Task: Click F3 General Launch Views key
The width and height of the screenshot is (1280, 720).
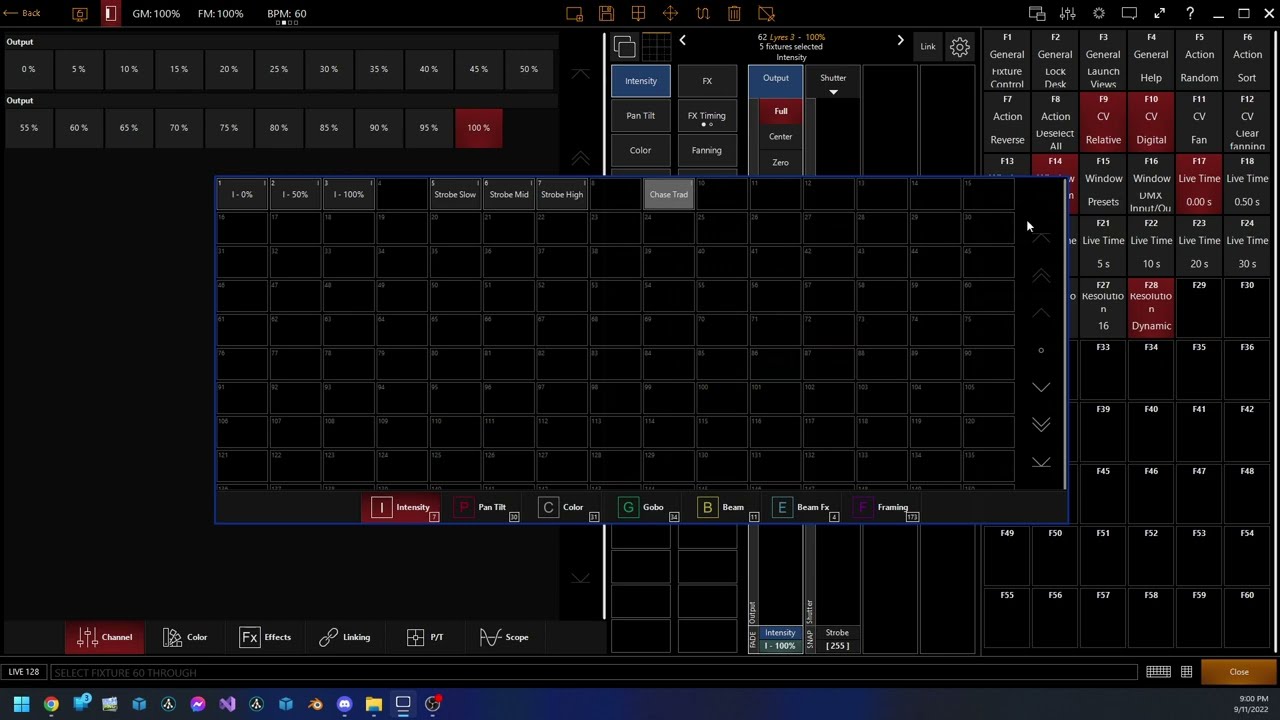Action: tap(1103, 61)
